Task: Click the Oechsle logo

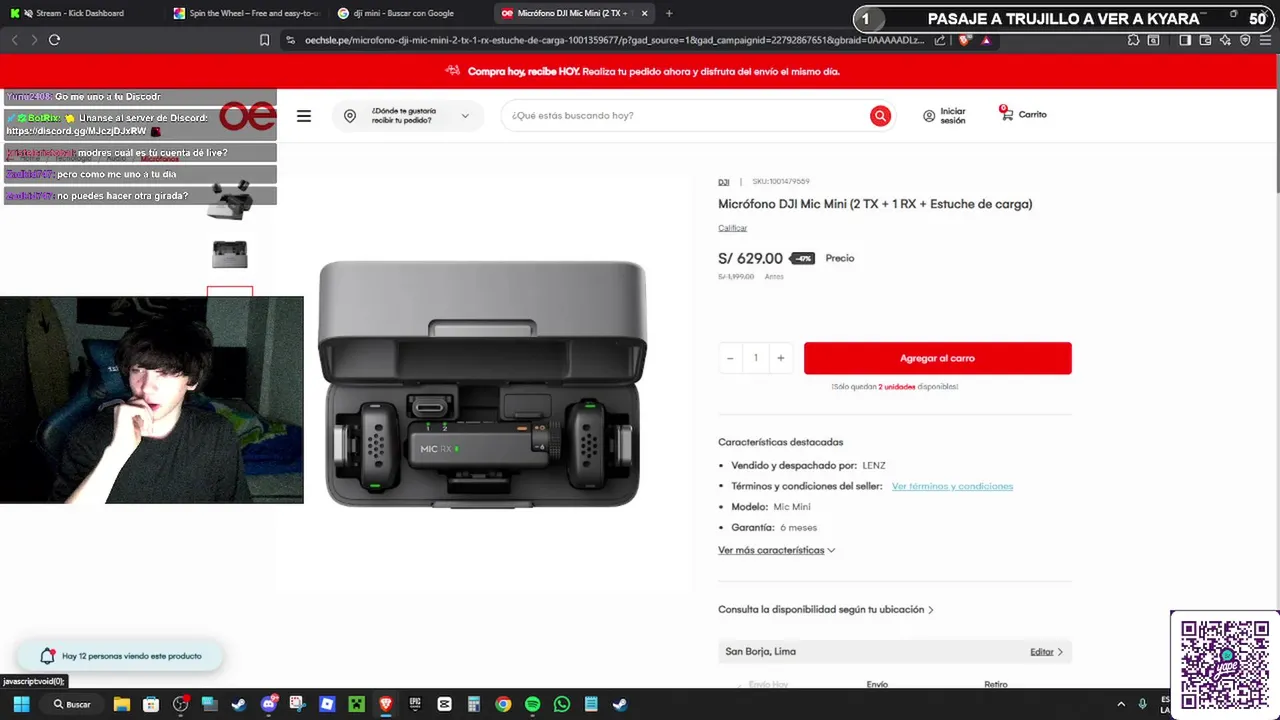Action: pos(248,116)
